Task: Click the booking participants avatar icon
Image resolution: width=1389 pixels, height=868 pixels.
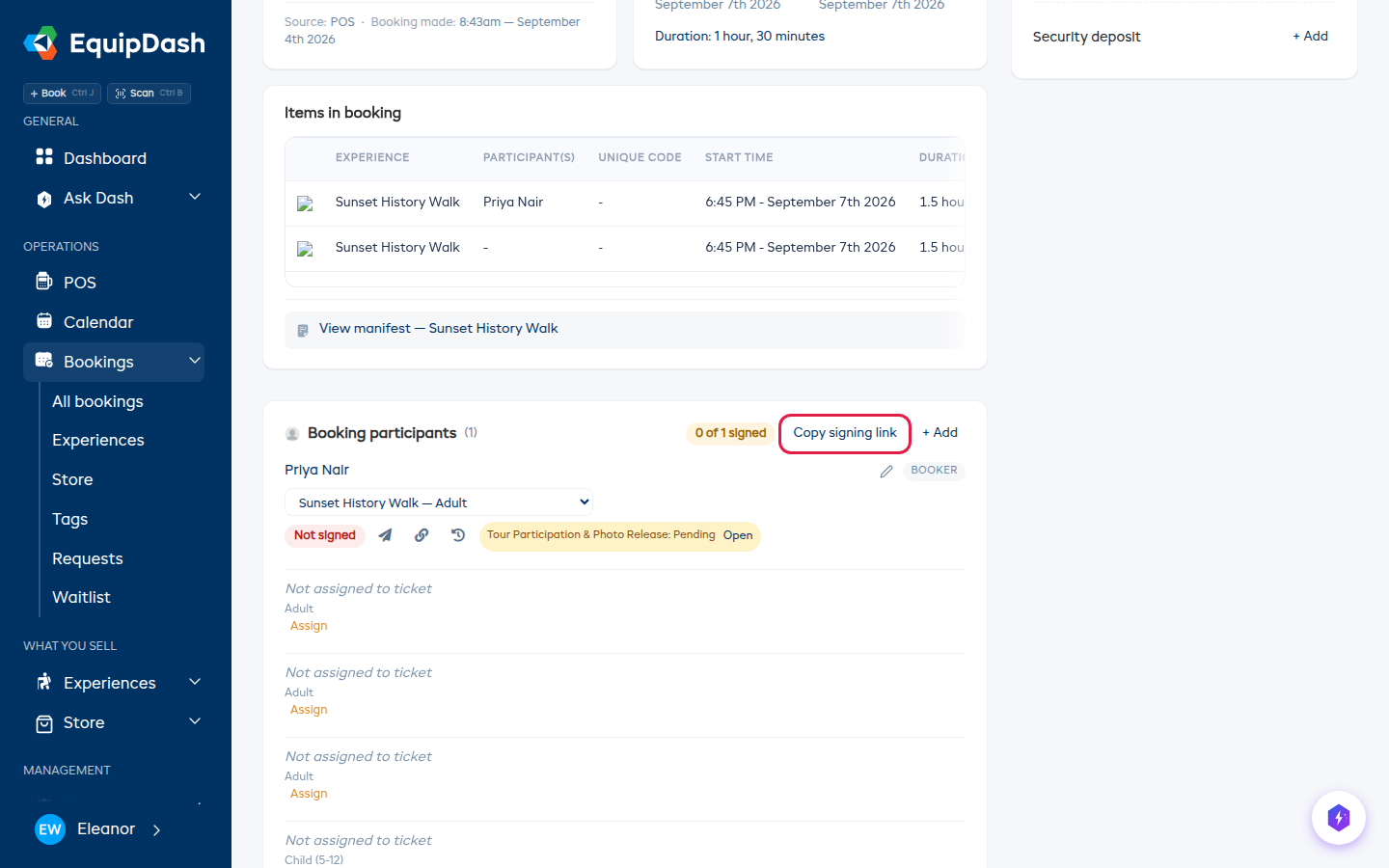Action: pyautogui.click(x=292, y=434)
